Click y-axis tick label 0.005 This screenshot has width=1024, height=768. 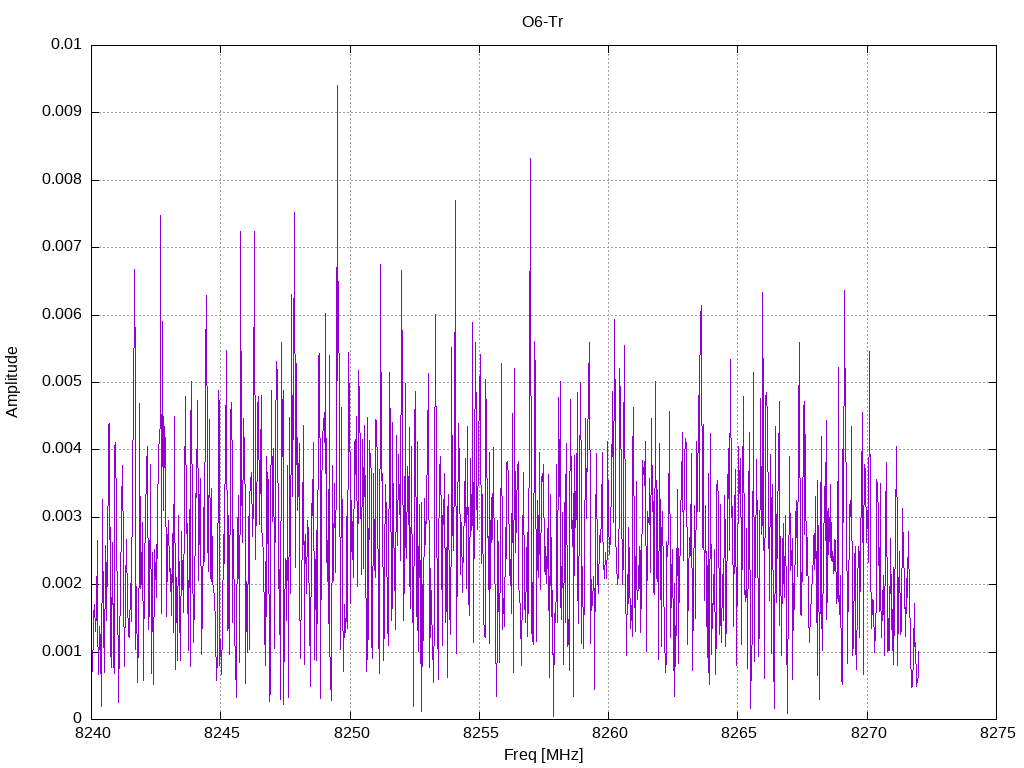click(x=62, y=382)
